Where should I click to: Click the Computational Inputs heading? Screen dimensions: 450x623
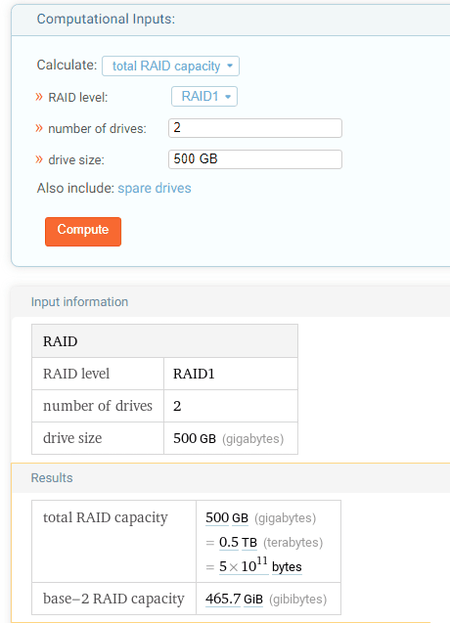[x=106, y=19]
